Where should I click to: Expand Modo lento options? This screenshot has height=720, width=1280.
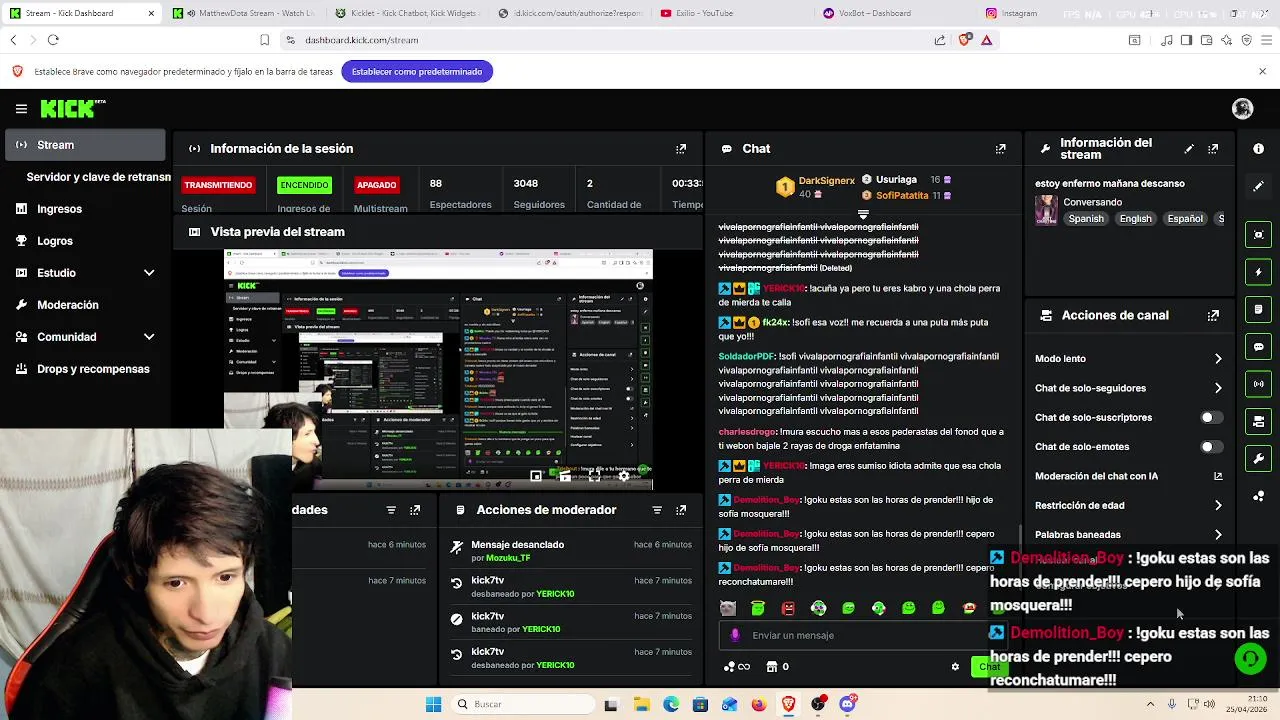[x=1218, y=359]
